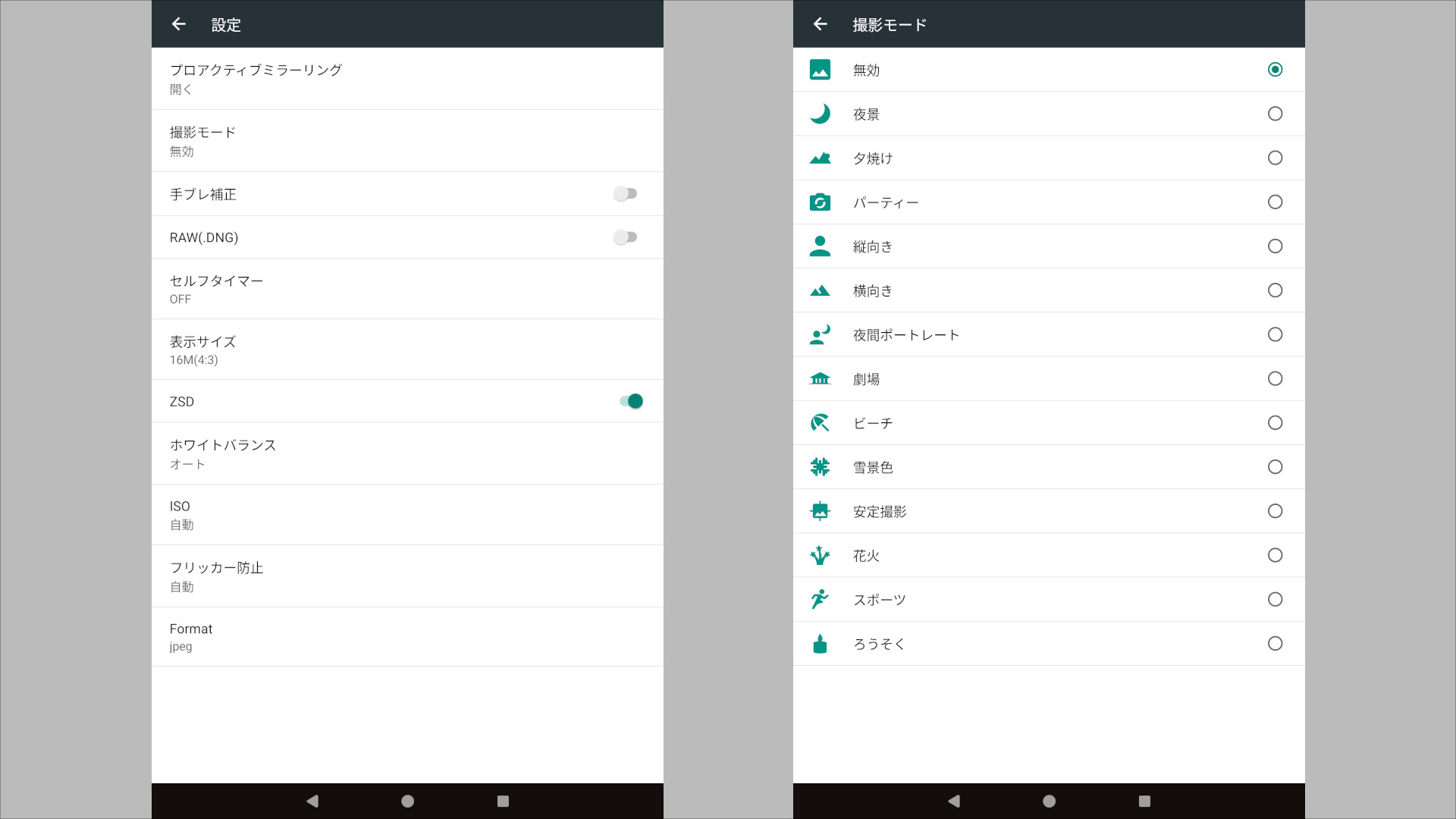Click the beach umbrella icon for ビーチ
This screenshot has height=819, width=1456.
pos(821,422)
